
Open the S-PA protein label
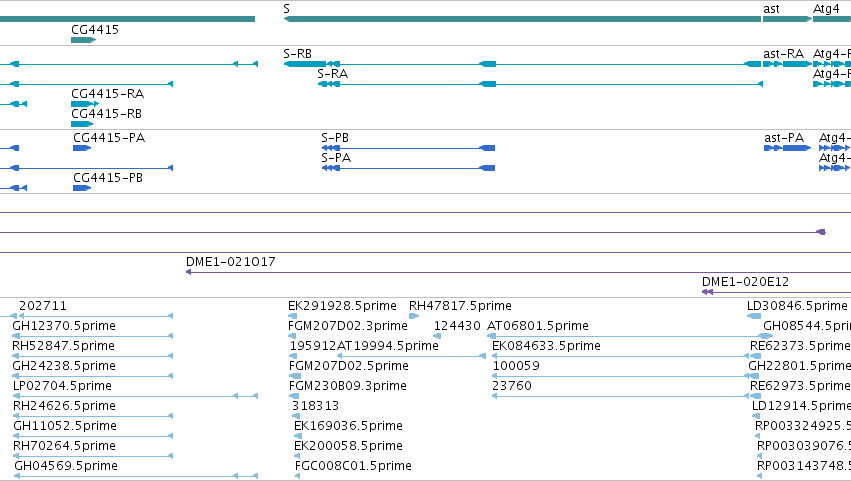(336, 158)
